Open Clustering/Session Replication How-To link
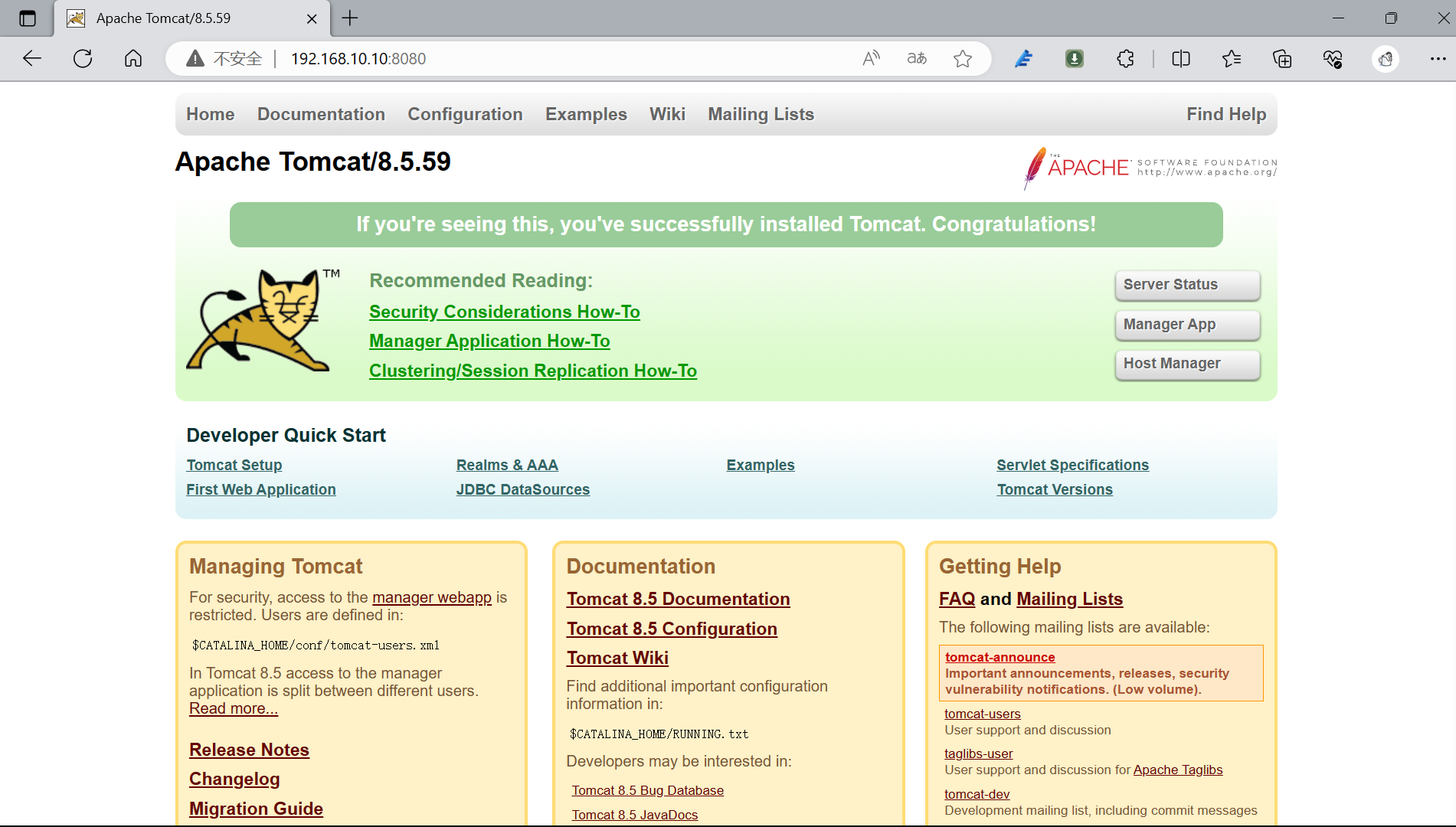Screen dimensions: 1456x827 point(533,371)
